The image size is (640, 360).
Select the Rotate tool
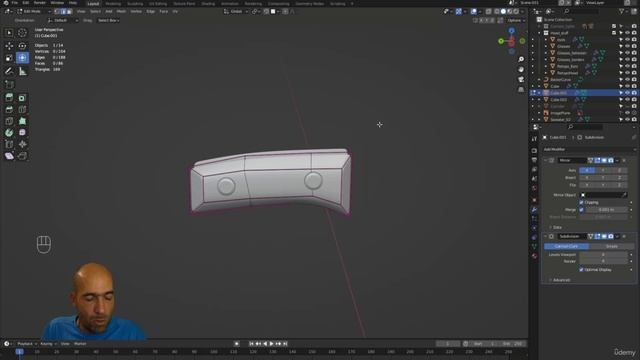pos(22,46)
